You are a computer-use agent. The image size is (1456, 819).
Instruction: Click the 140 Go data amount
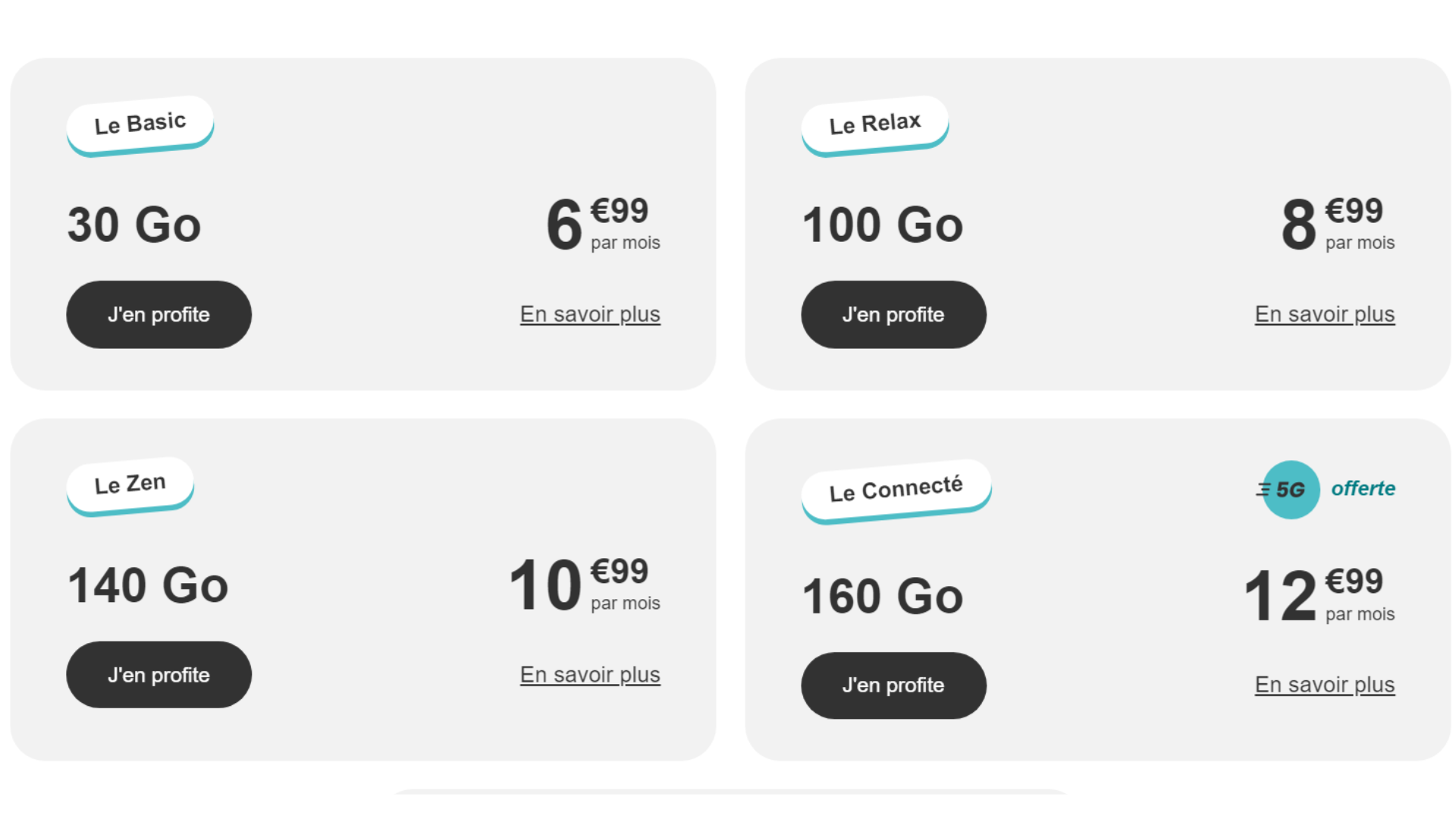pyautogui.click(x=148, y=585)
